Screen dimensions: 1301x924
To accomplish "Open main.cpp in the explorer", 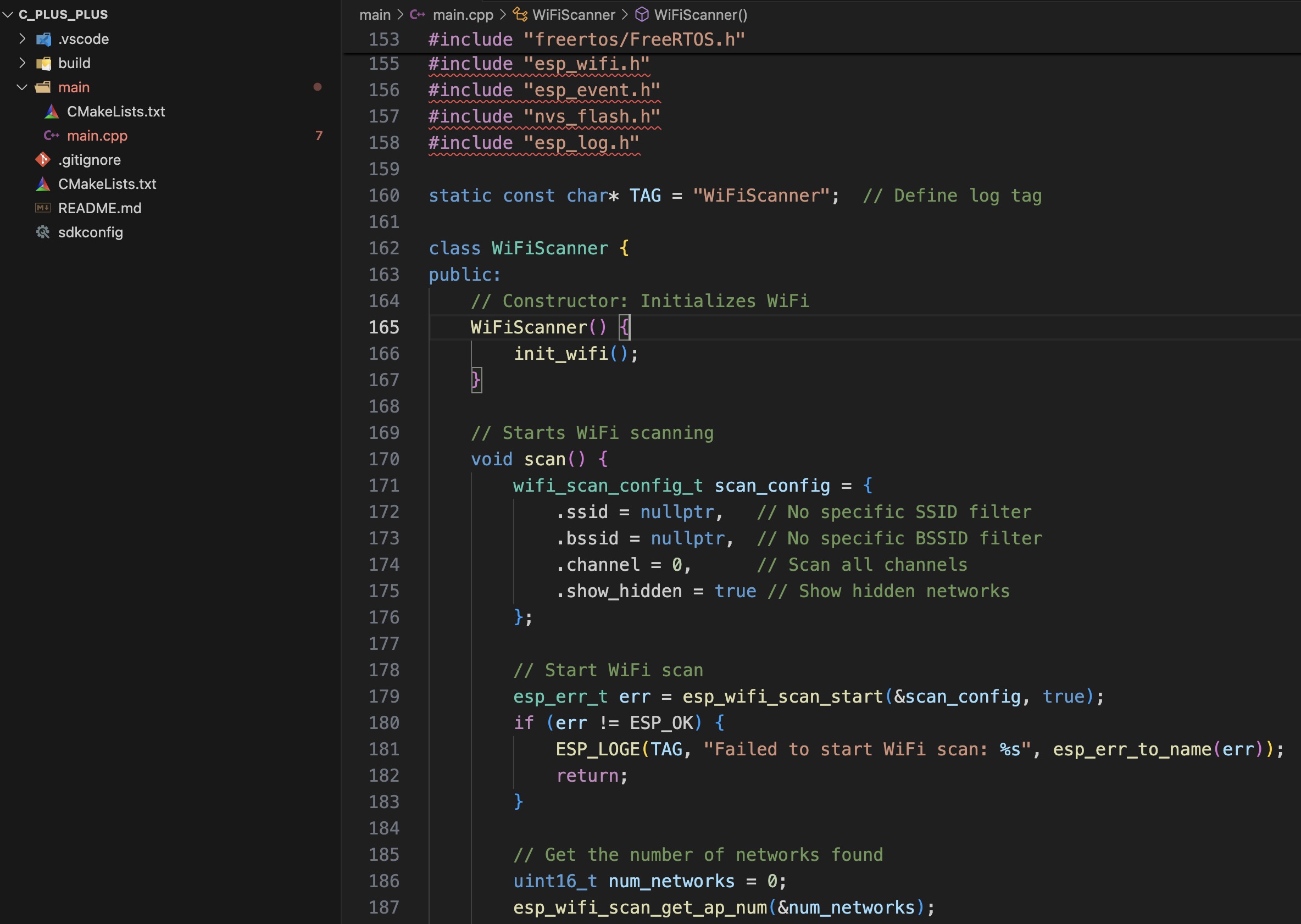I will pos(97,135).
